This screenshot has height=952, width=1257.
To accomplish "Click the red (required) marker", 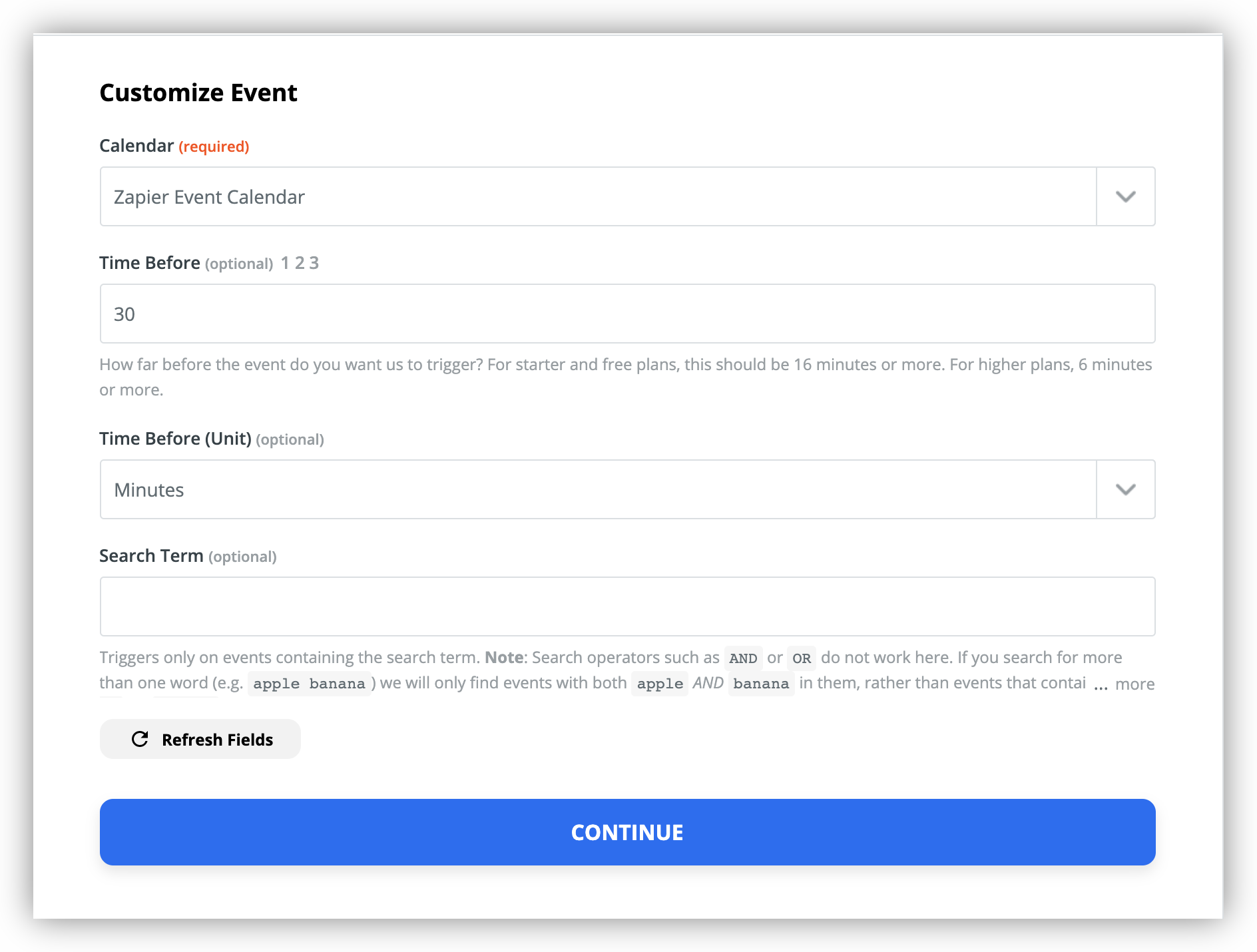I will coord(214,146).
